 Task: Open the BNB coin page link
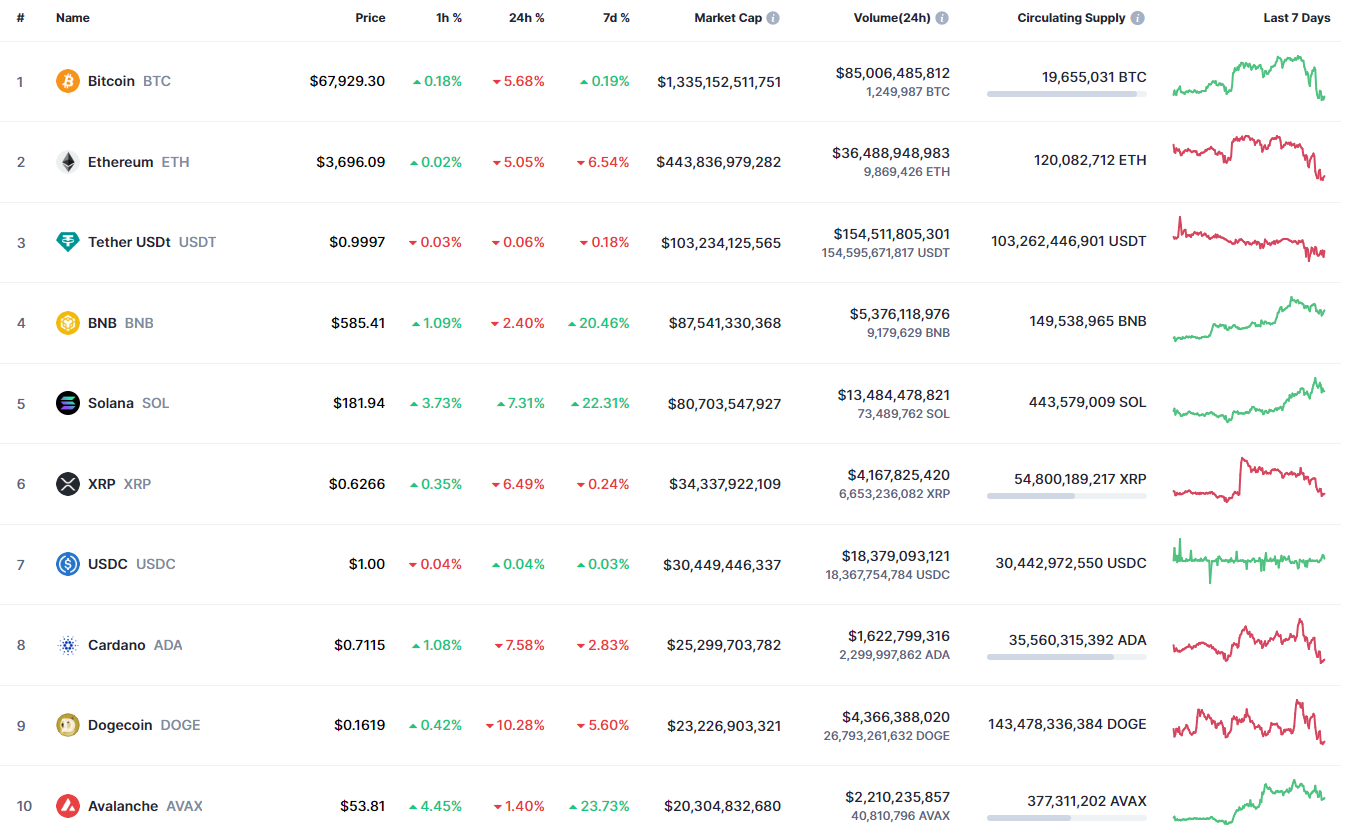pyautogui.click(x=102, y=323)
